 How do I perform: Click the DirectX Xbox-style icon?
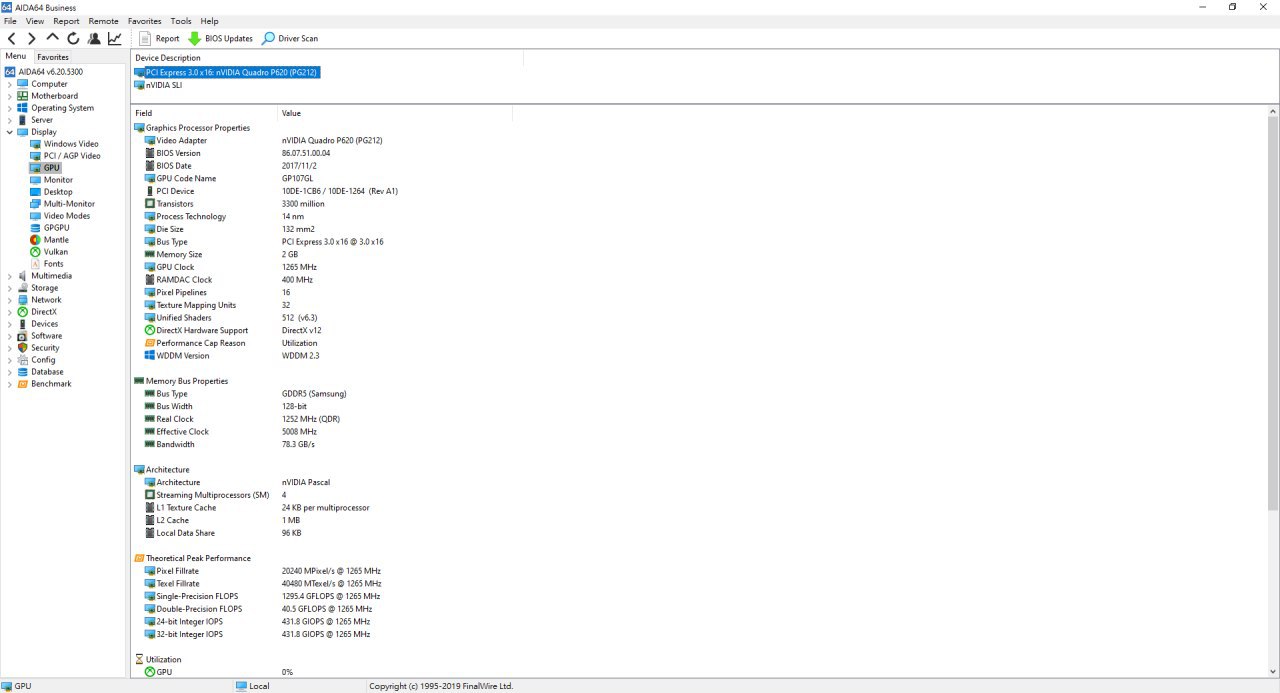23,312
